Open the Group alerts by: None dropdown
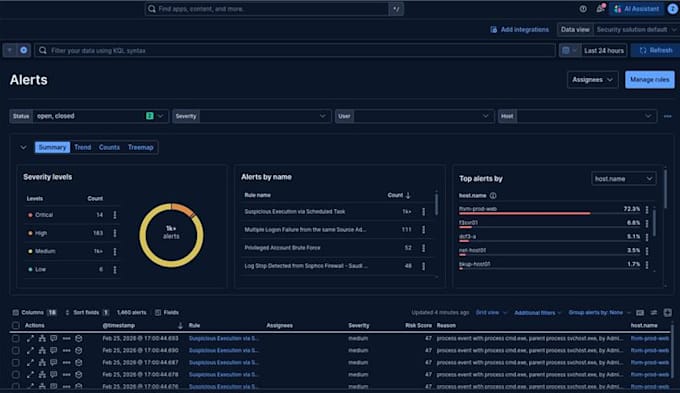Viewport: 680px width, 393px height. coord(599,312)
